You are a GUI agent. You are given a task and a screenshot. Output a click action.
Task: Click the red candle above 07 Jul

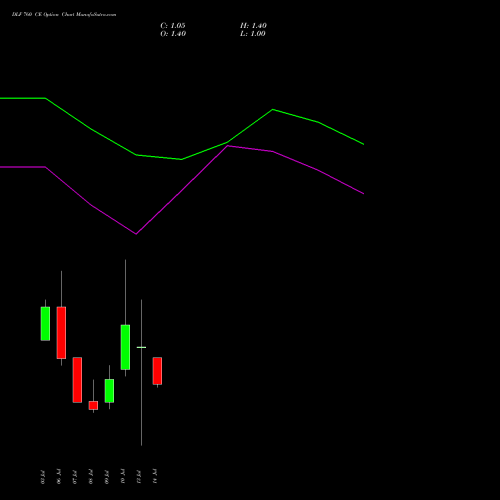(77, 380)
